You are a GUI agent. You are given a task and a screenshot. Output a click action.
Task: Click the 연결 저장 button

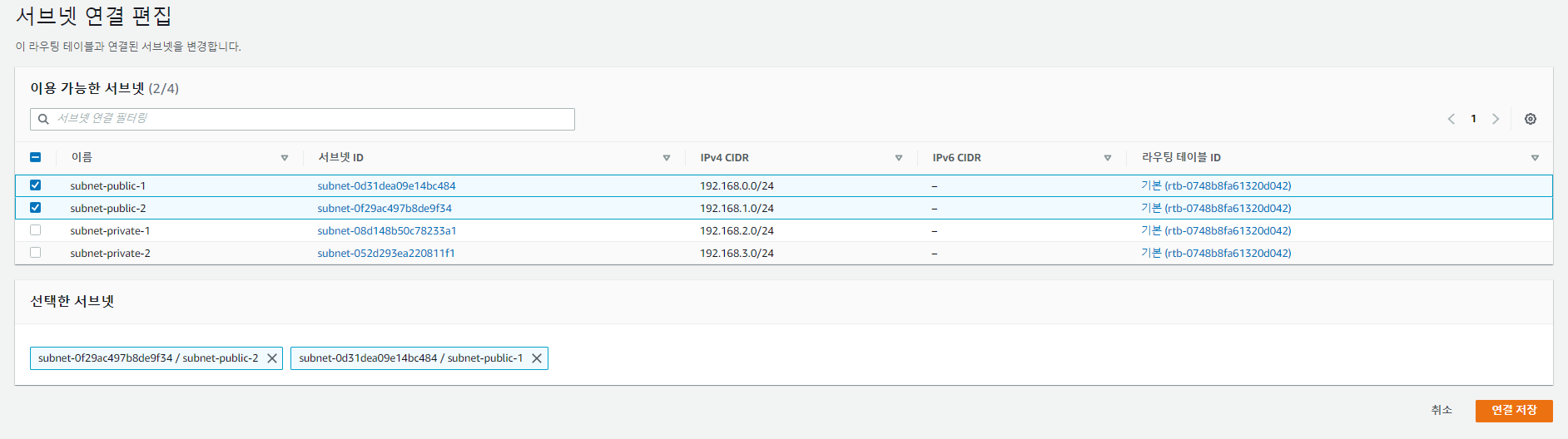(1513, 411)
